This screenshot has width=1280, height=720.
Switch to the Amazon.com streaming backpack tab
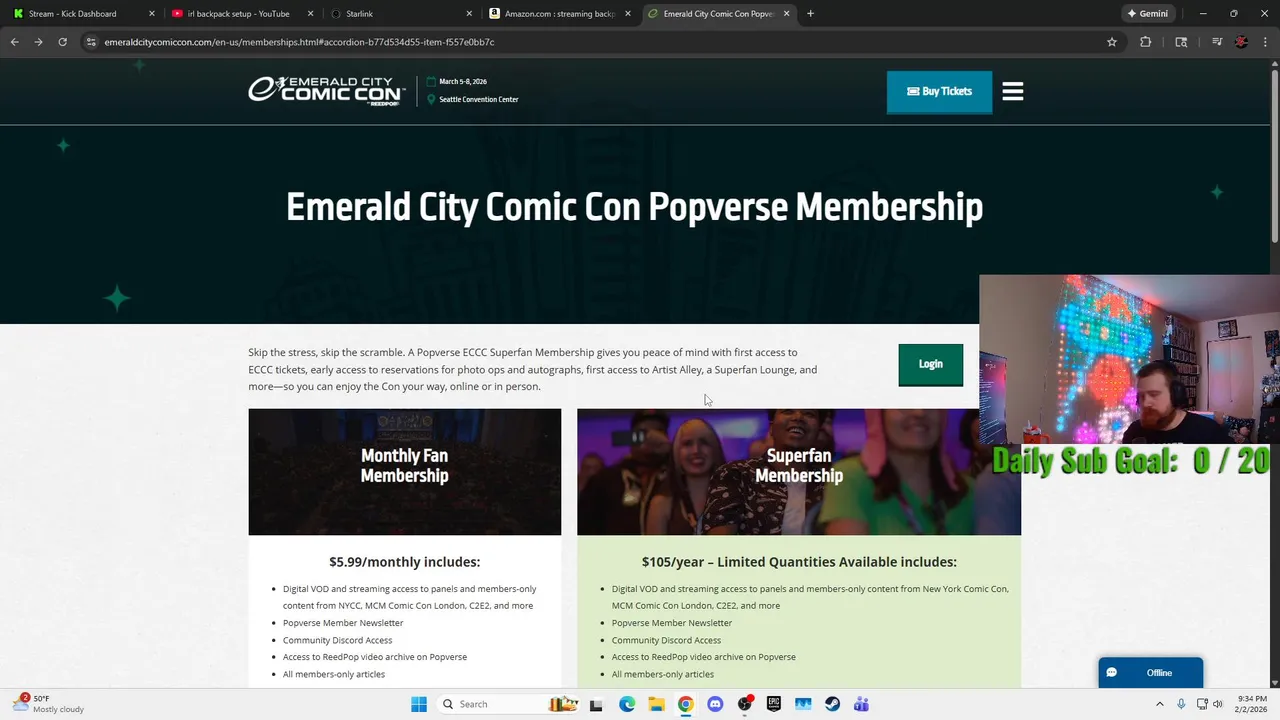coord(559,14)
